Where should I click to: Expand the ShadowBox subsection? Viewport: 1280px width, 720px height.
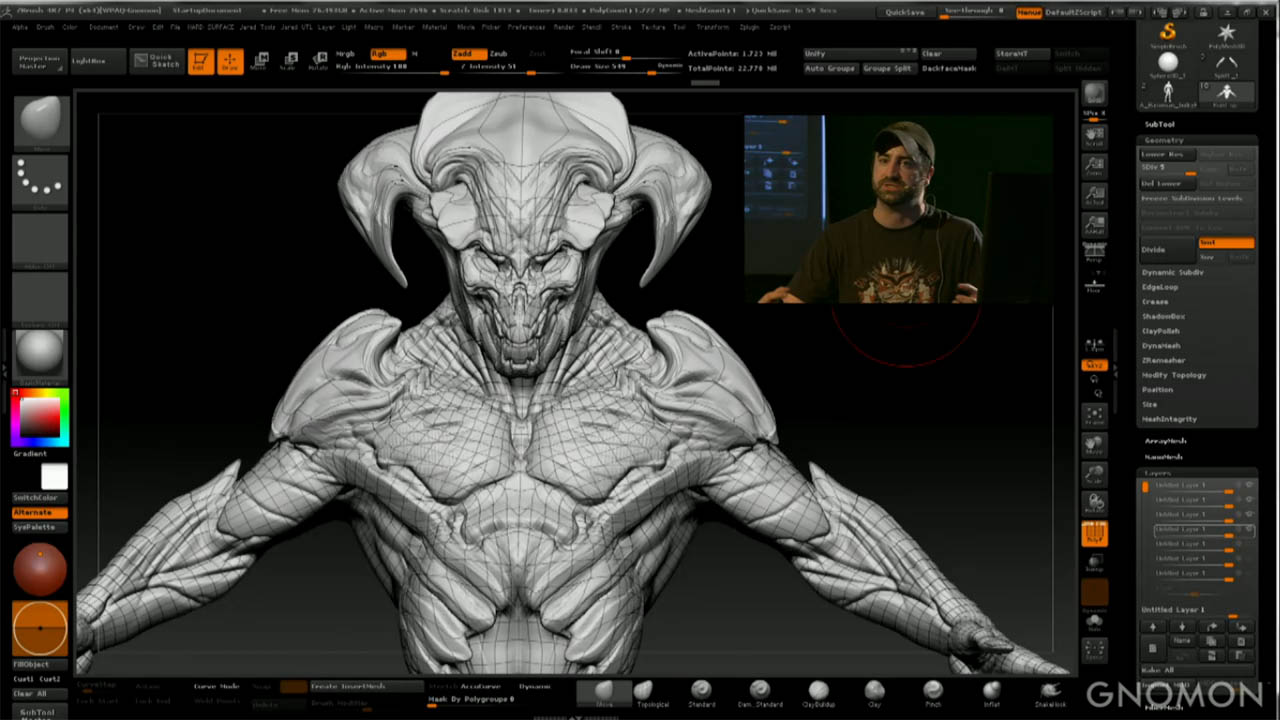1163,316
